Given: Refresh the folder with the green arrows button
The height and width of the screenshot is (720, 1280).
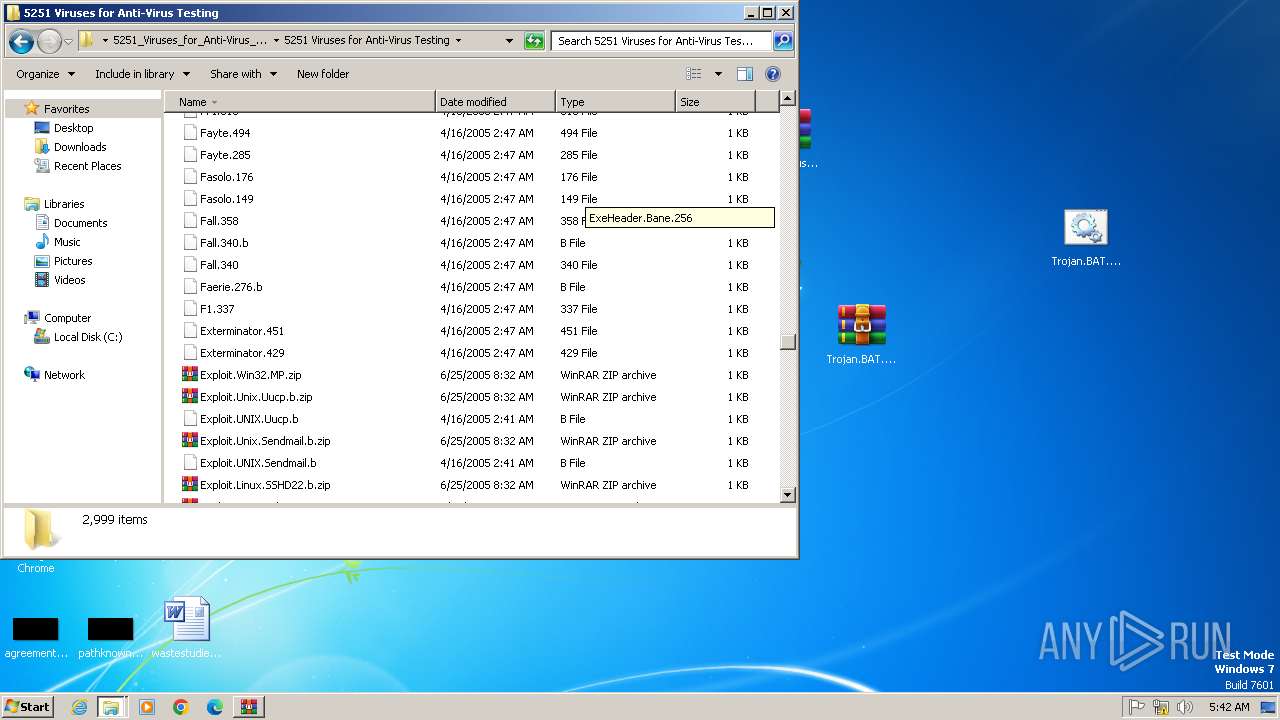Looking at the screenshot, I should (x=535, y=41).
